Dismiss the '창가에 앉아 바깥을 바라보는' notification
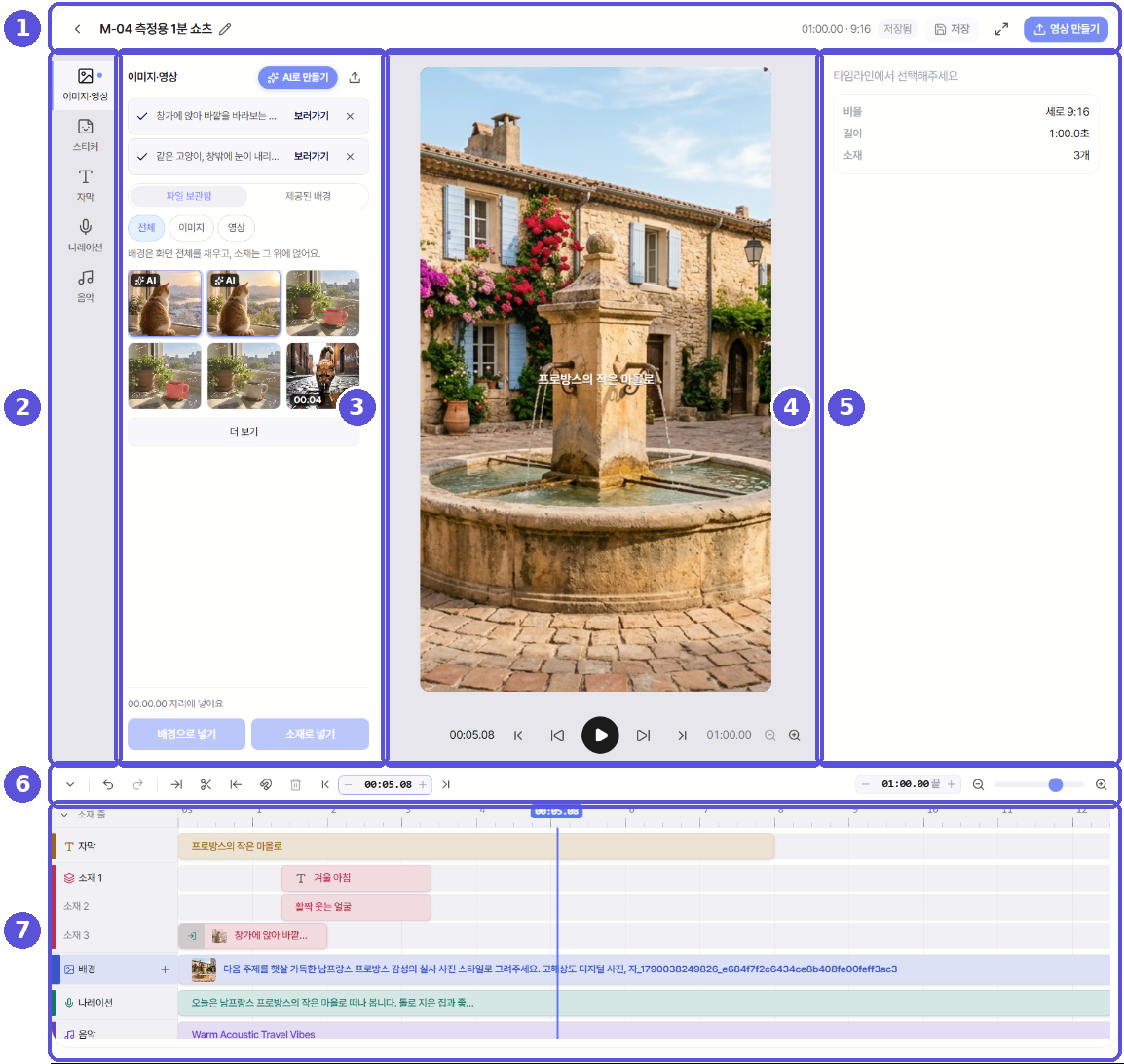Screen dimensions: 1124x1064 coord(350,116)
